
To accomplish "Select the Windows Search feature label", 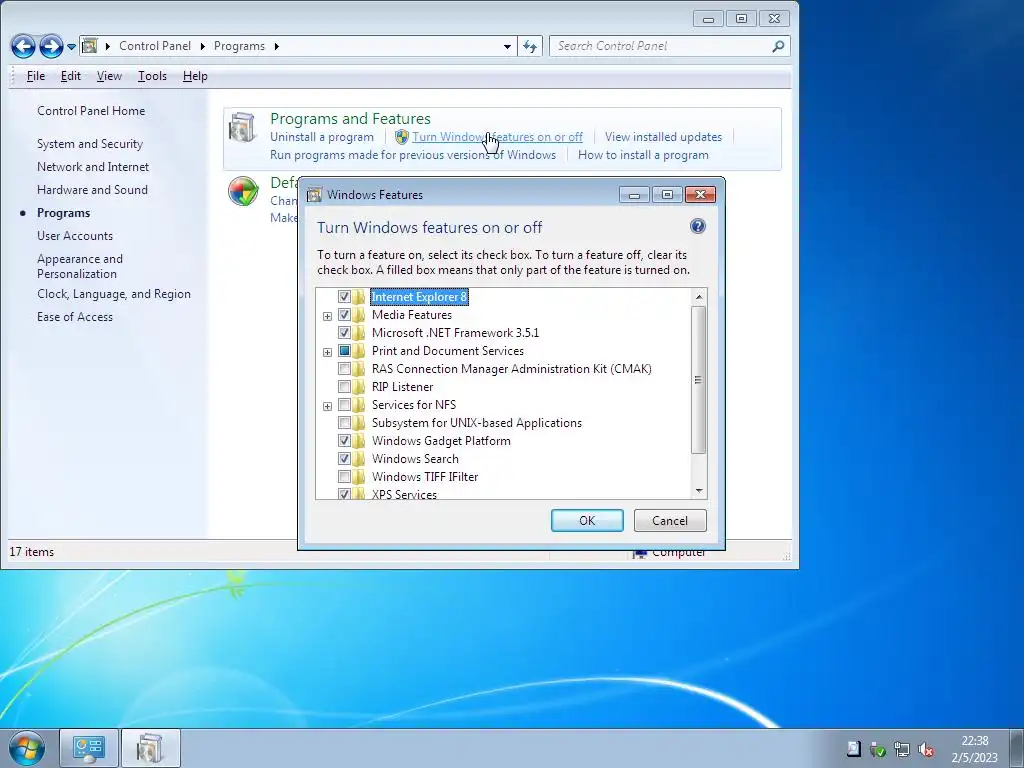I will tap(415, 458).
